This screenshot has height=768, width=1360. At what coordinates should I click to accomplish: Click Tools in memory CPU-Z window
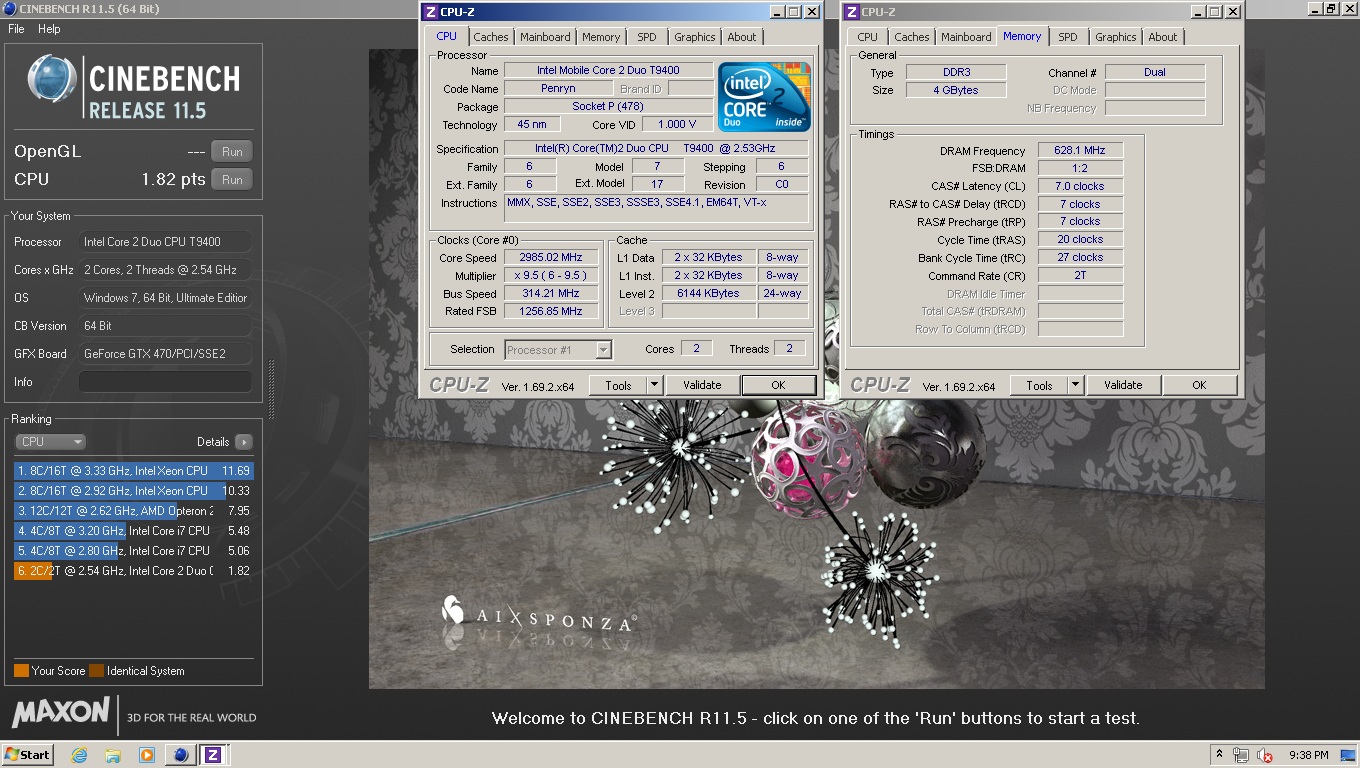coord(1039,385)
